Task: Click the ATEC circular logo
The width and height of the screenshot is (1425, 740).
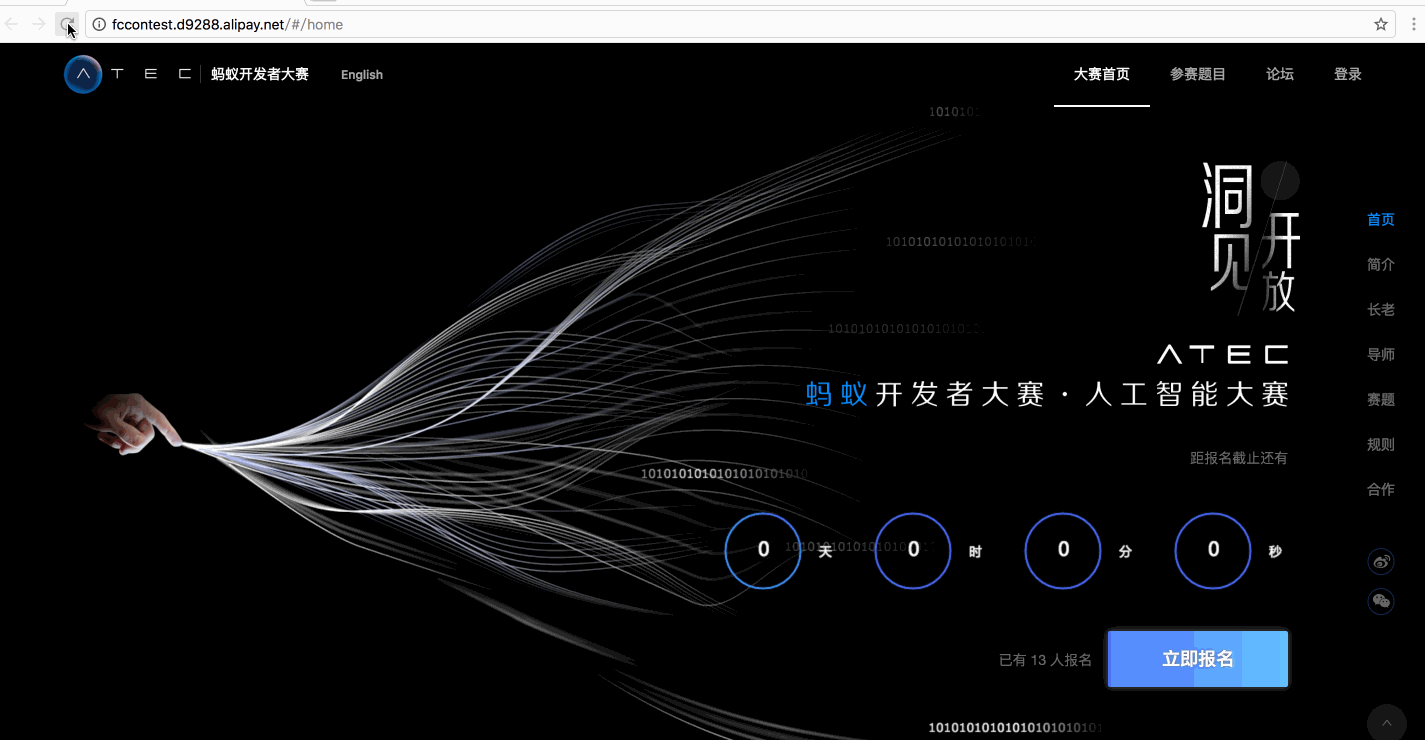Action: [83, 74]
